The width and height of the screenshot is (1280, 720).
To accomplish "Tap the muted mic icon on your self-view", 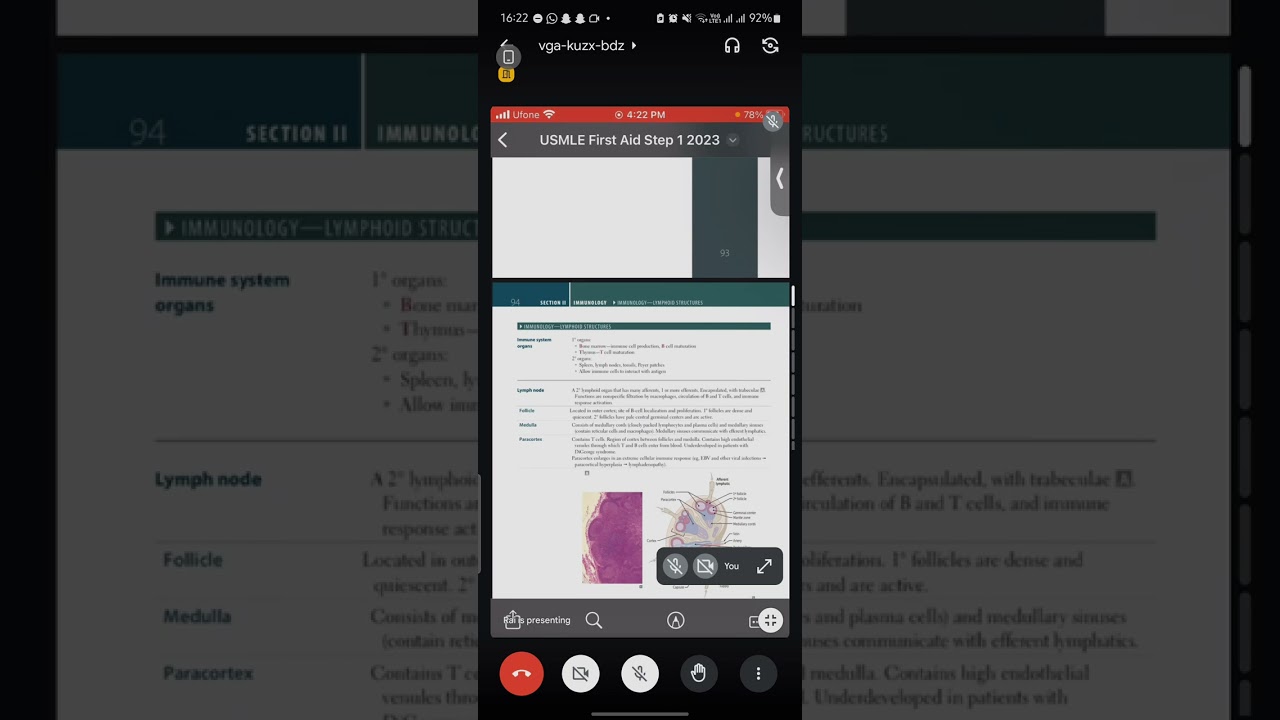I will pos(676,566).
